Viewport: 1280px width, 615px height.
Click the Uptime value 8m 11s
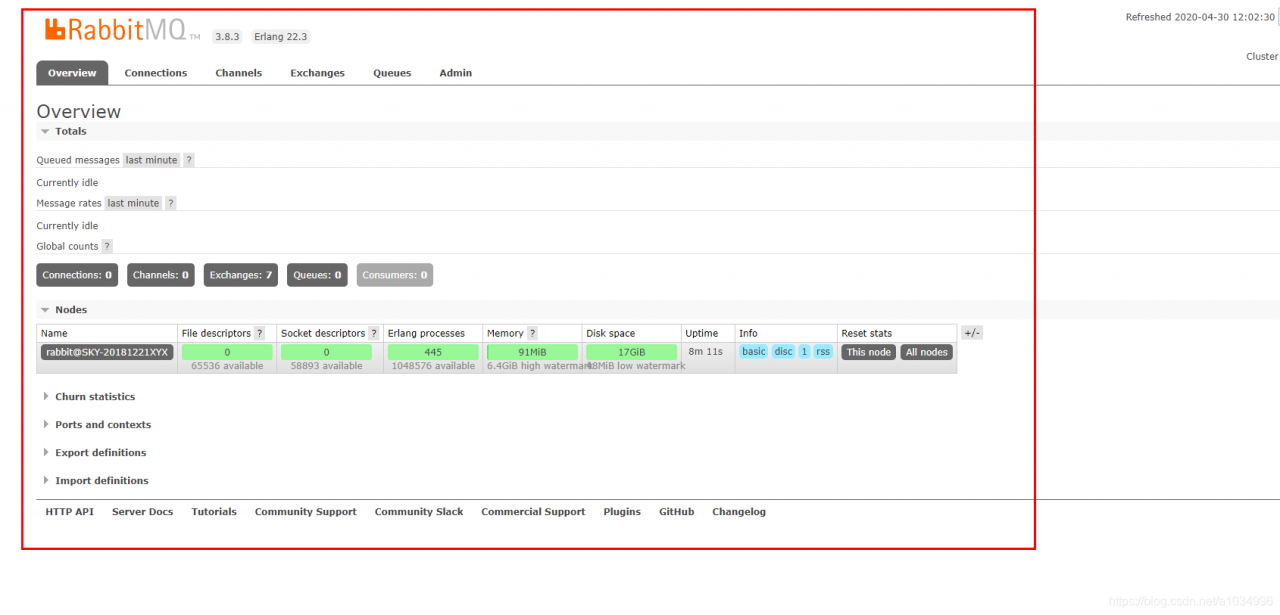[x=706, y=352]
